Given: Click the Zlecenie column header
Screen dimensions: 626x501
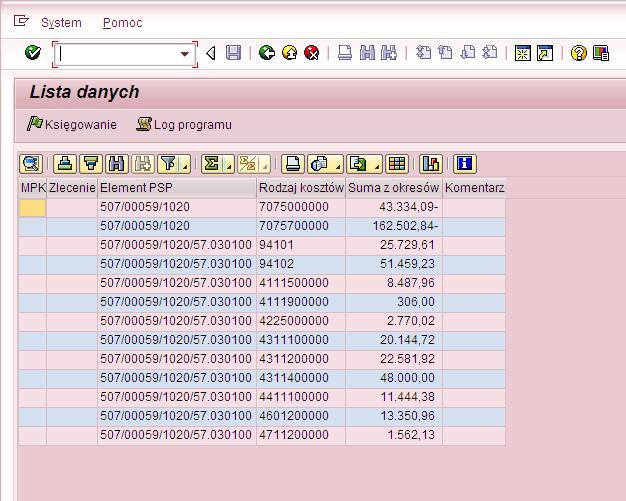Looking at the screenshot, I should pos(72,188).
